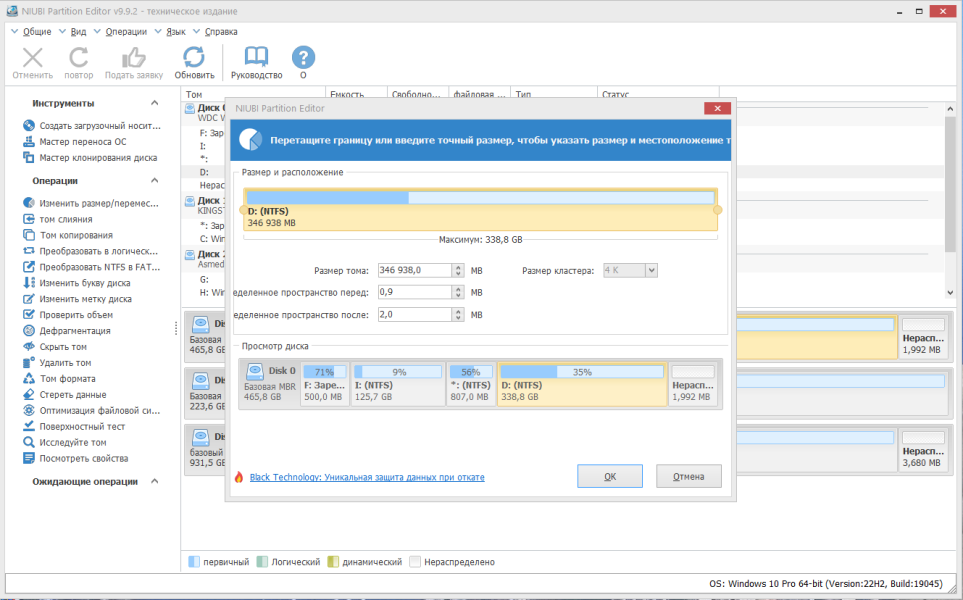Collapse the Ожидающие операции section

click(x=155, y=481)
